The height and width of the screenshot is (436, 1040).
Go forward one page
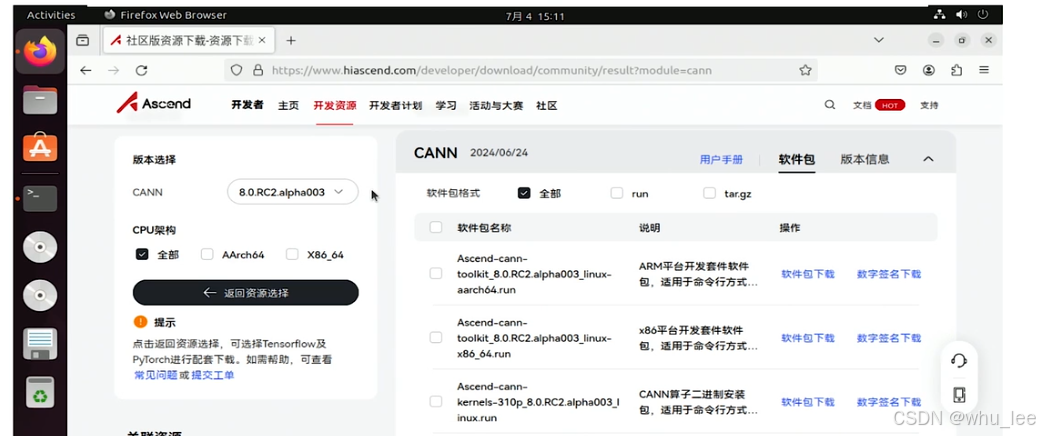[113, 70]
